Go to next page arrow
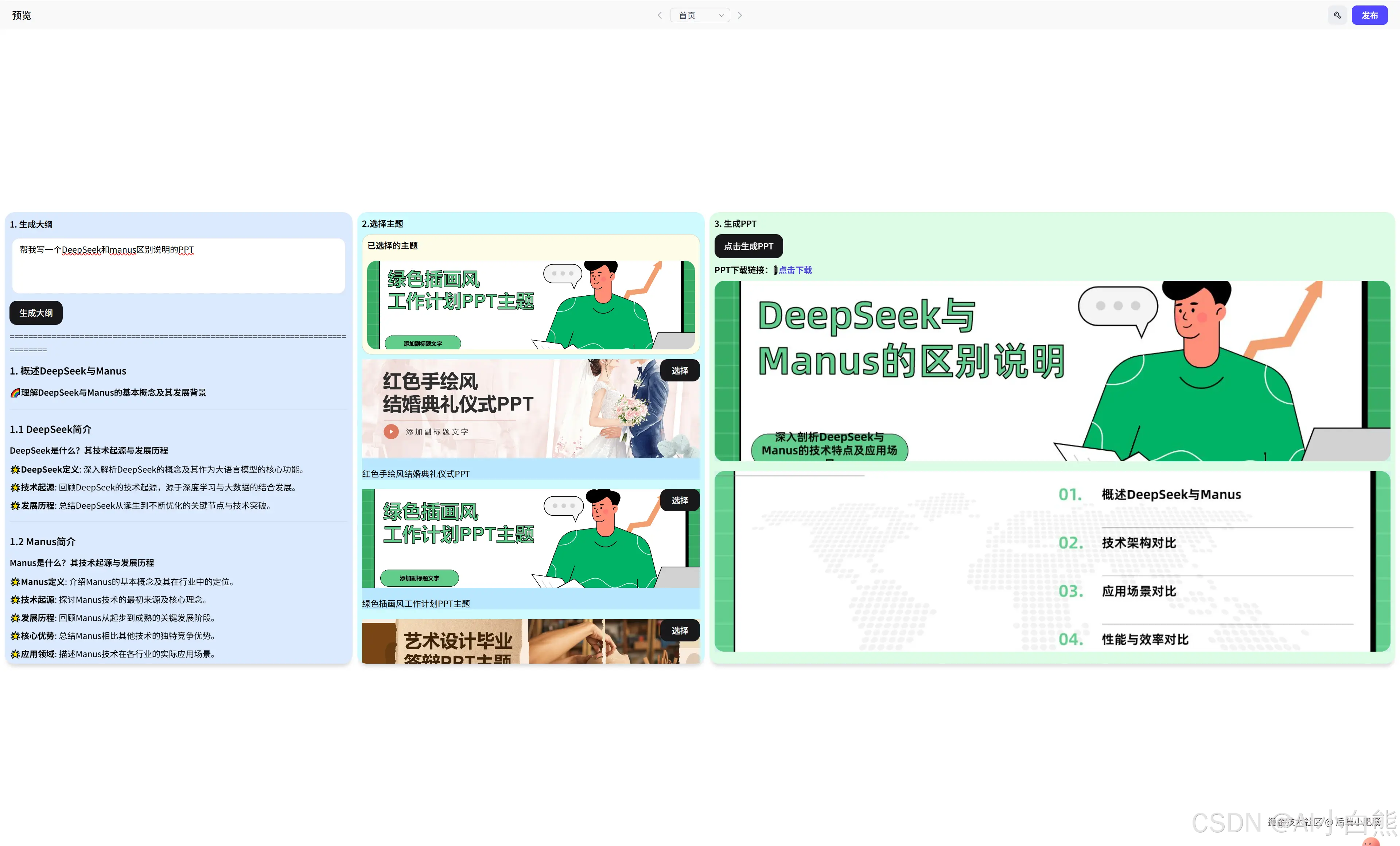 [740, 15]
